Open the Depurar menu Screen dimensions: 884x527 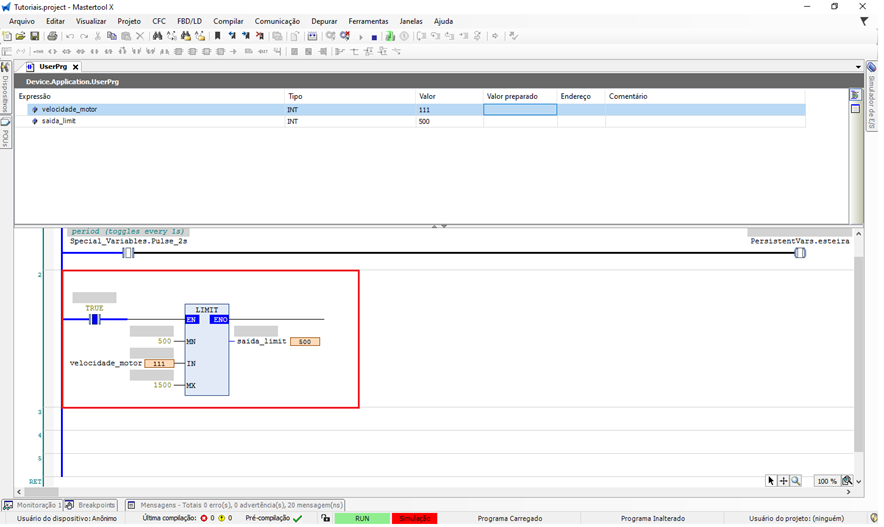tap(323, 21)
